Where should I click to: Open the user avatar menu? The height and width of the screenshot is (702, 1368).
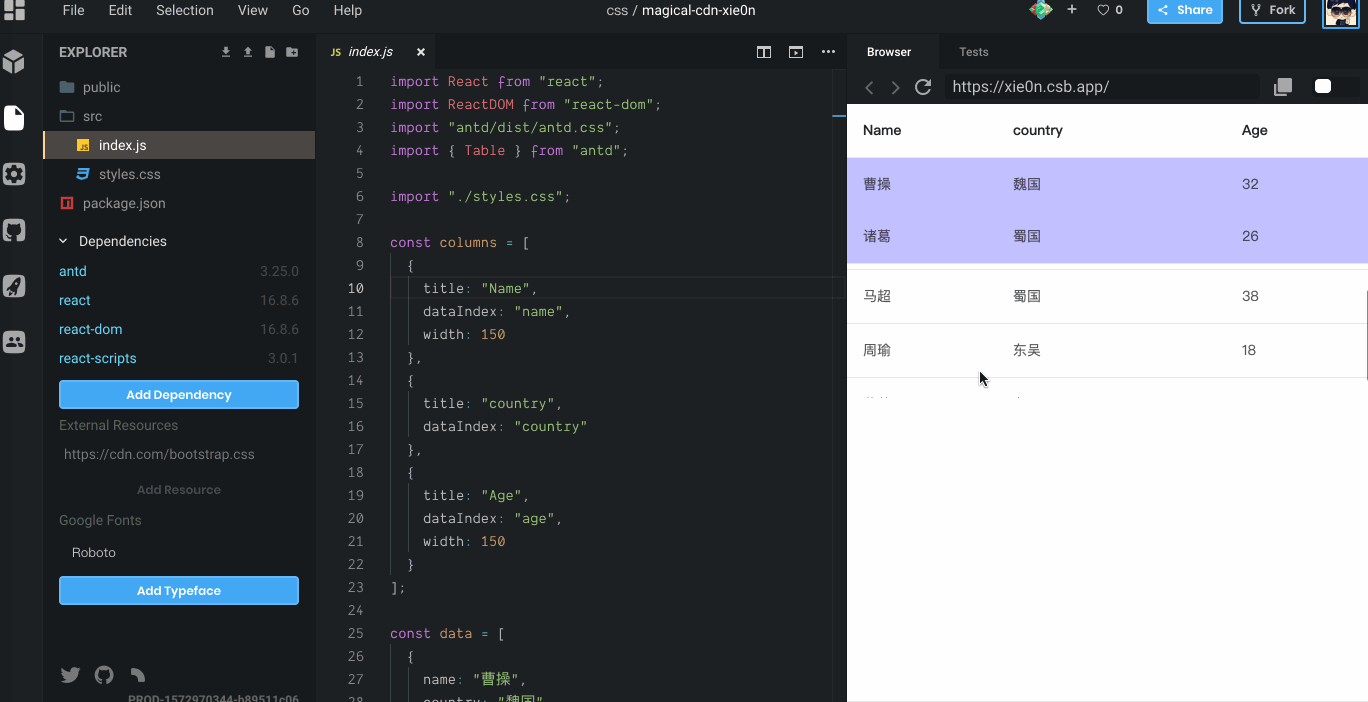(1341, 12)
